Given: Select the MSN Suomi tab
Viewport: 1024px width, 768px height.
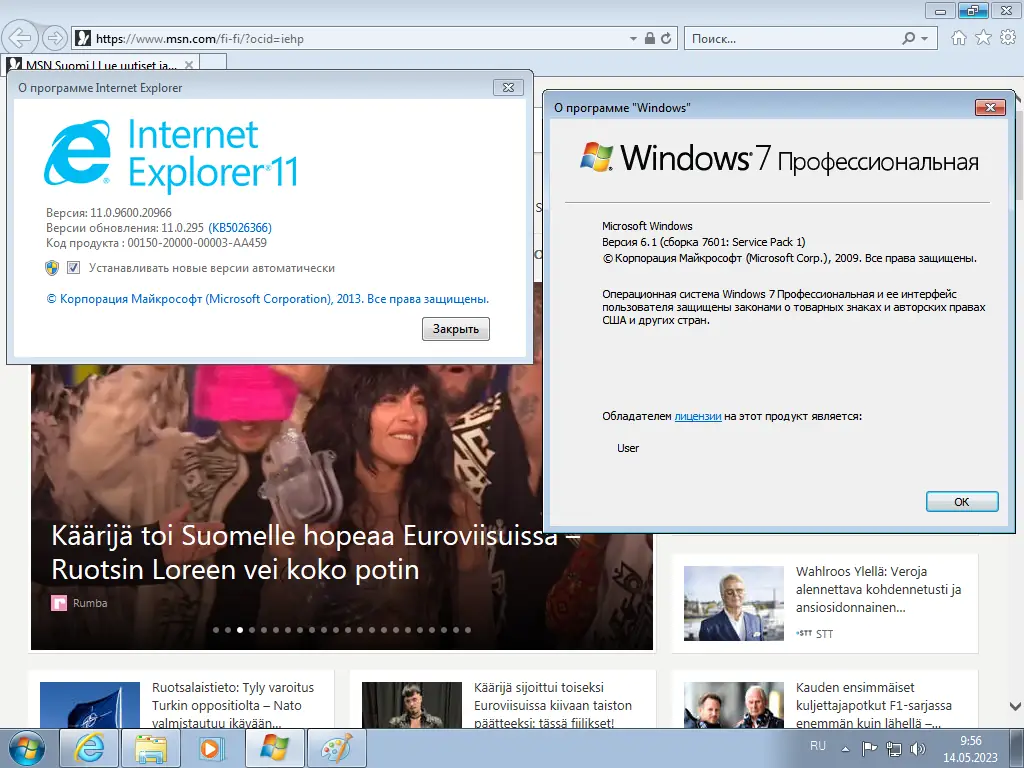Looking at the screenshot, I should pos(100,64).
